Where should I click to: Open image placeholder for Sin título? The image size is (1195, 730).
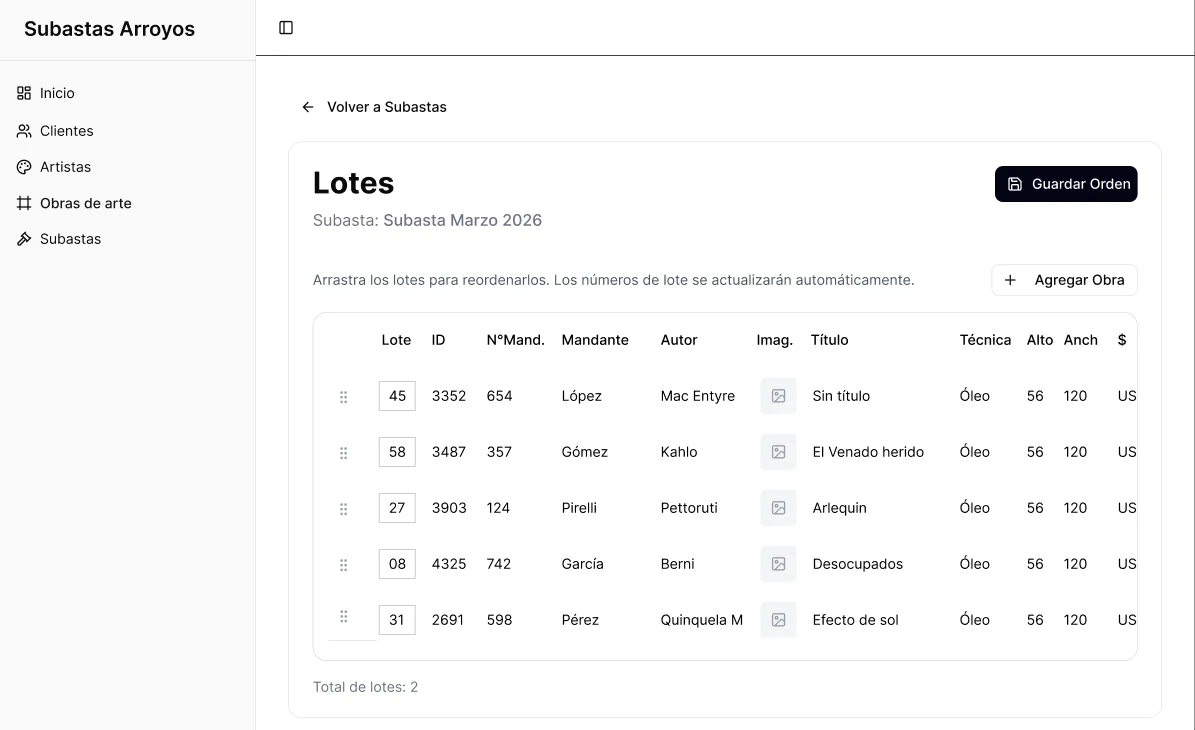[778, 396]
